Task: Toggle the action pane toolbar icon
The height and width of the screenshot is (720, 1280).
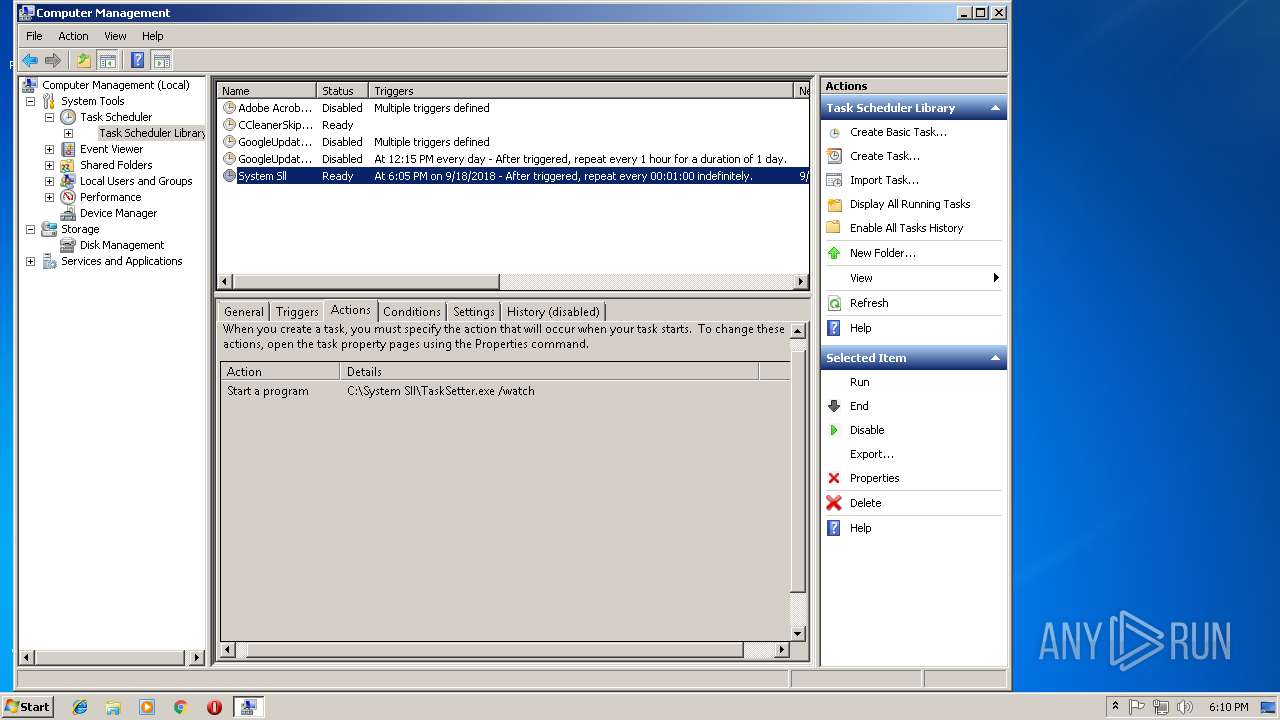Action: [161, 61]
